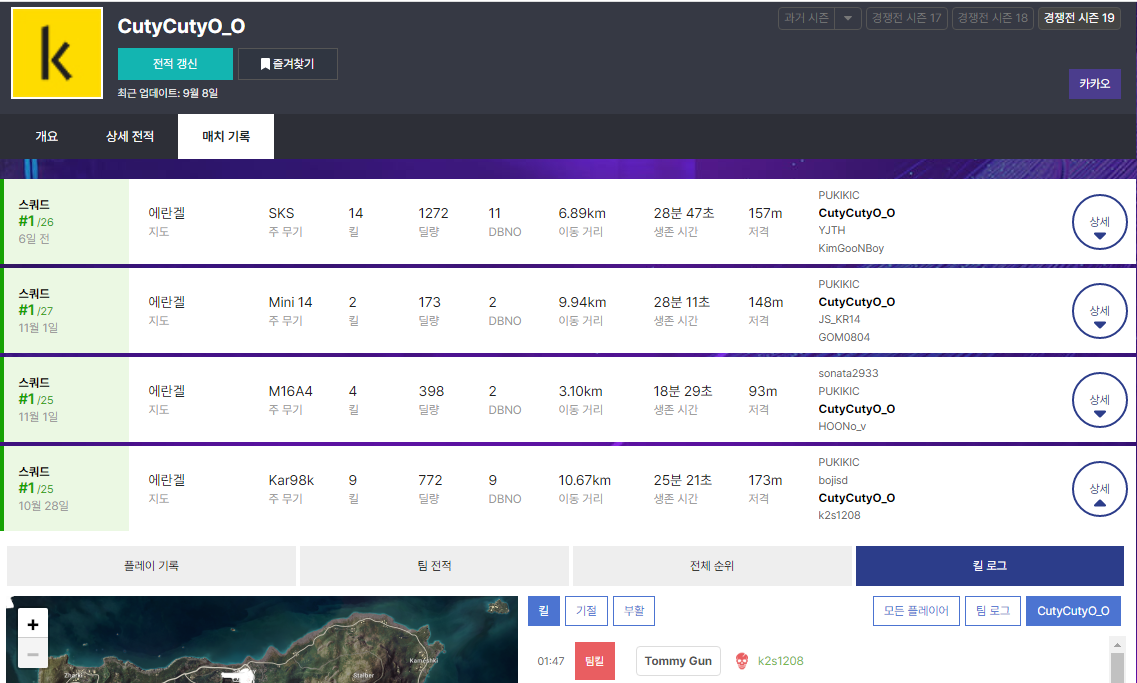Zoom out on the map
1137x683 pixels.
pos(33,655)
